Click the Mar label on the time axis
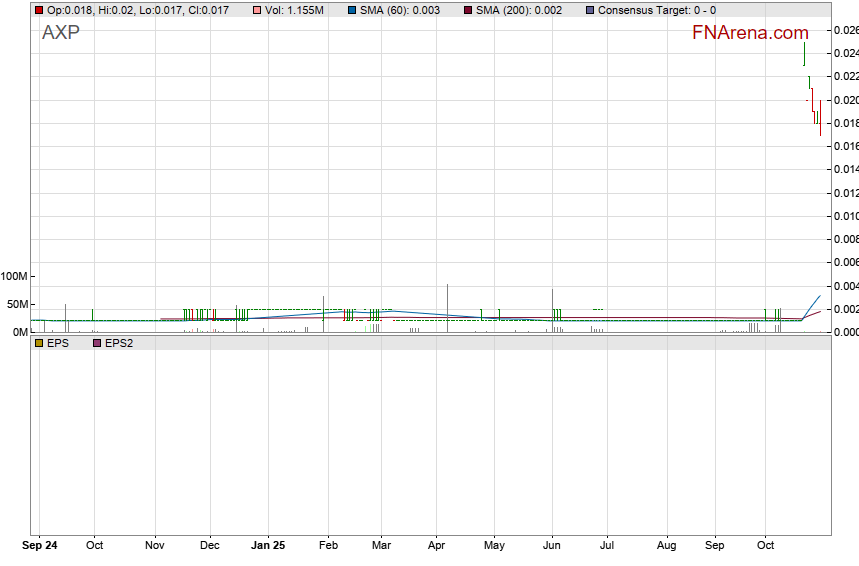The width and height of the screenshot is (859, 566). point(380,546)
